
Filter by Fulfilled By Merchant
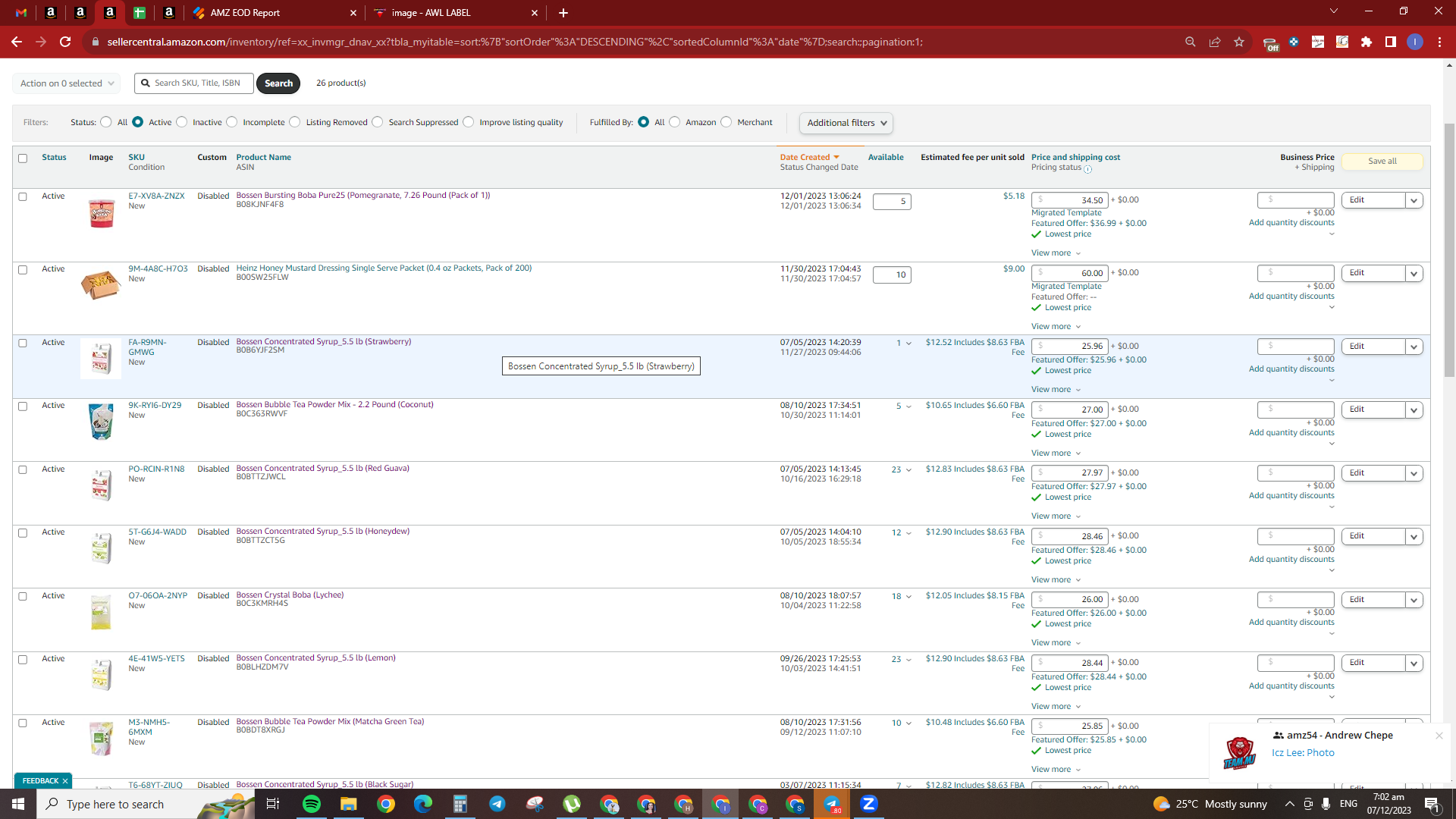(726, 122)
